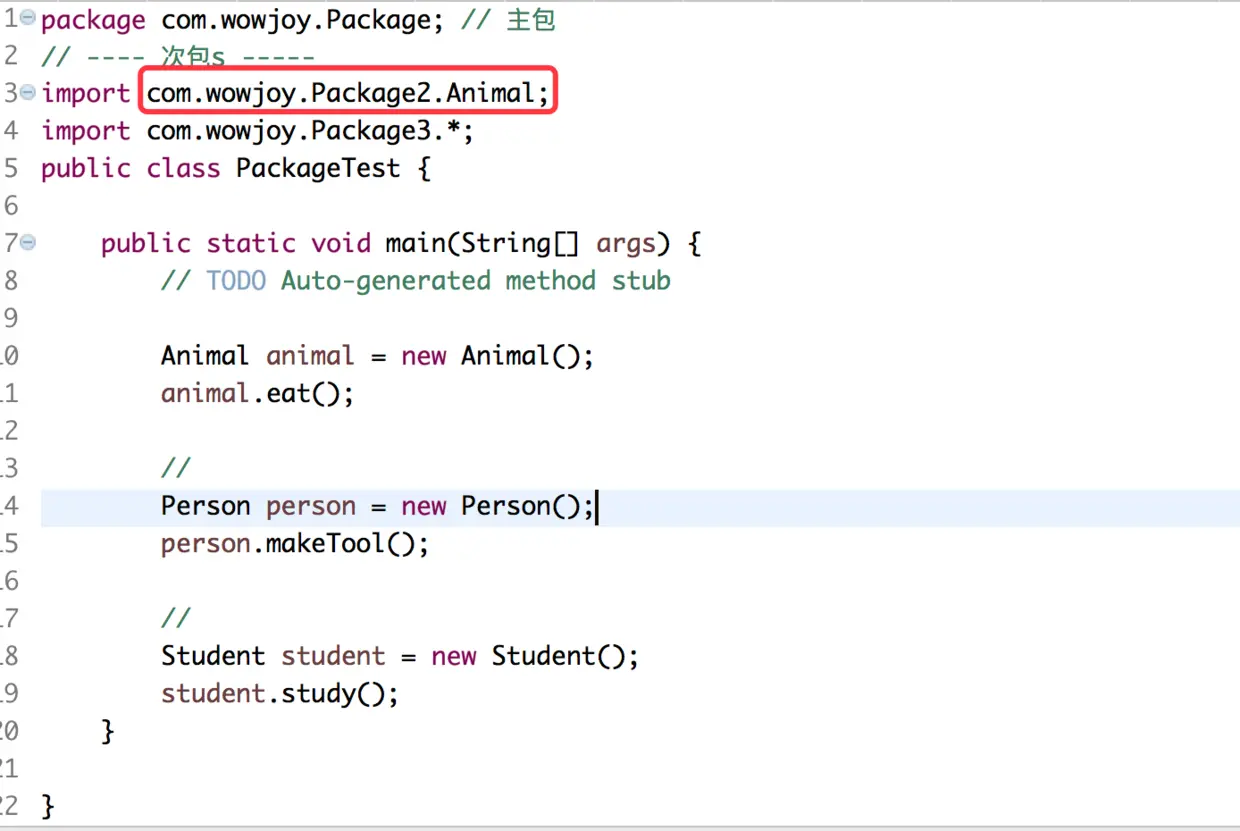Viewport: 1240px width, 831px height.
Task: Click the makeTool() method call
Action: click(x=347, y=543)
